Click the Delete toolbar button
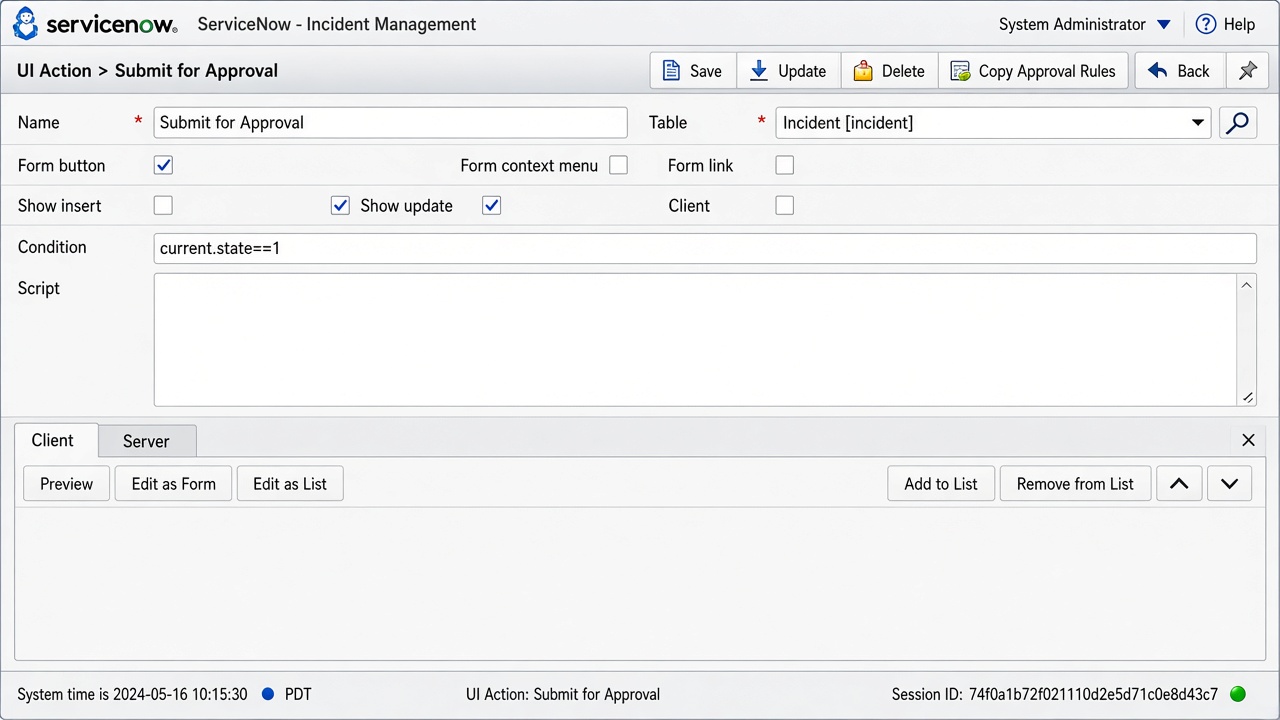Screen dimensions: 1280x720 tap(889, 71)
